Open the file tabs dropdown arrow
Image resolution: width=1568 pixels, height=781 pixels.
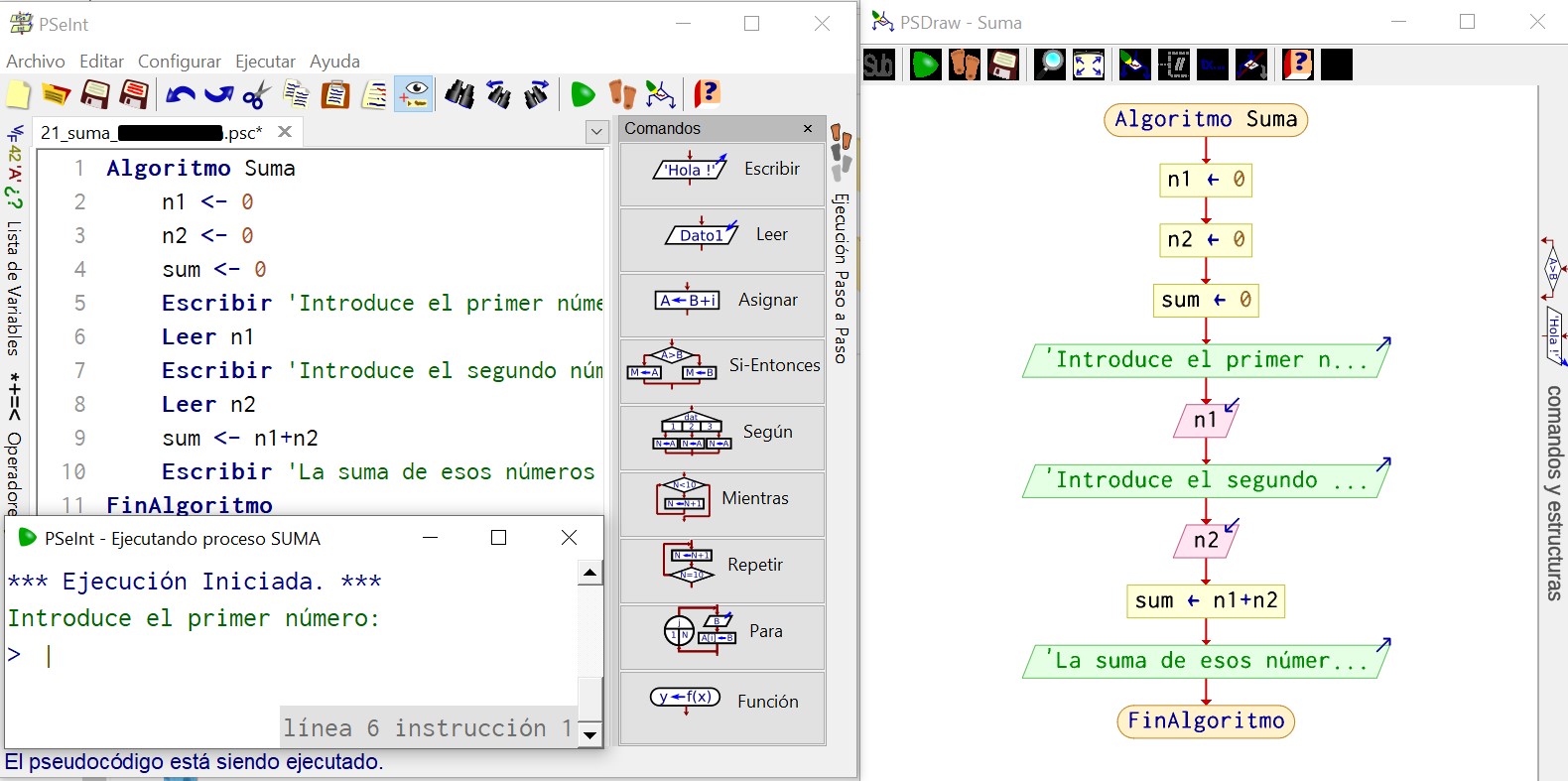(596, 132)
